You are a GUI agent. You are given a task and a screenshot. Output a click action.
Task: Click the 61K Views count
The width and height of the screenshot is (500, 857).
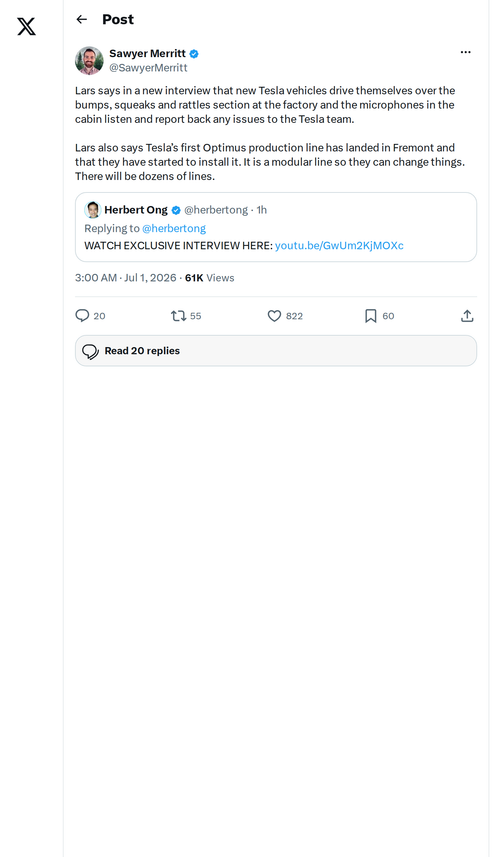[x=209, y=278]
